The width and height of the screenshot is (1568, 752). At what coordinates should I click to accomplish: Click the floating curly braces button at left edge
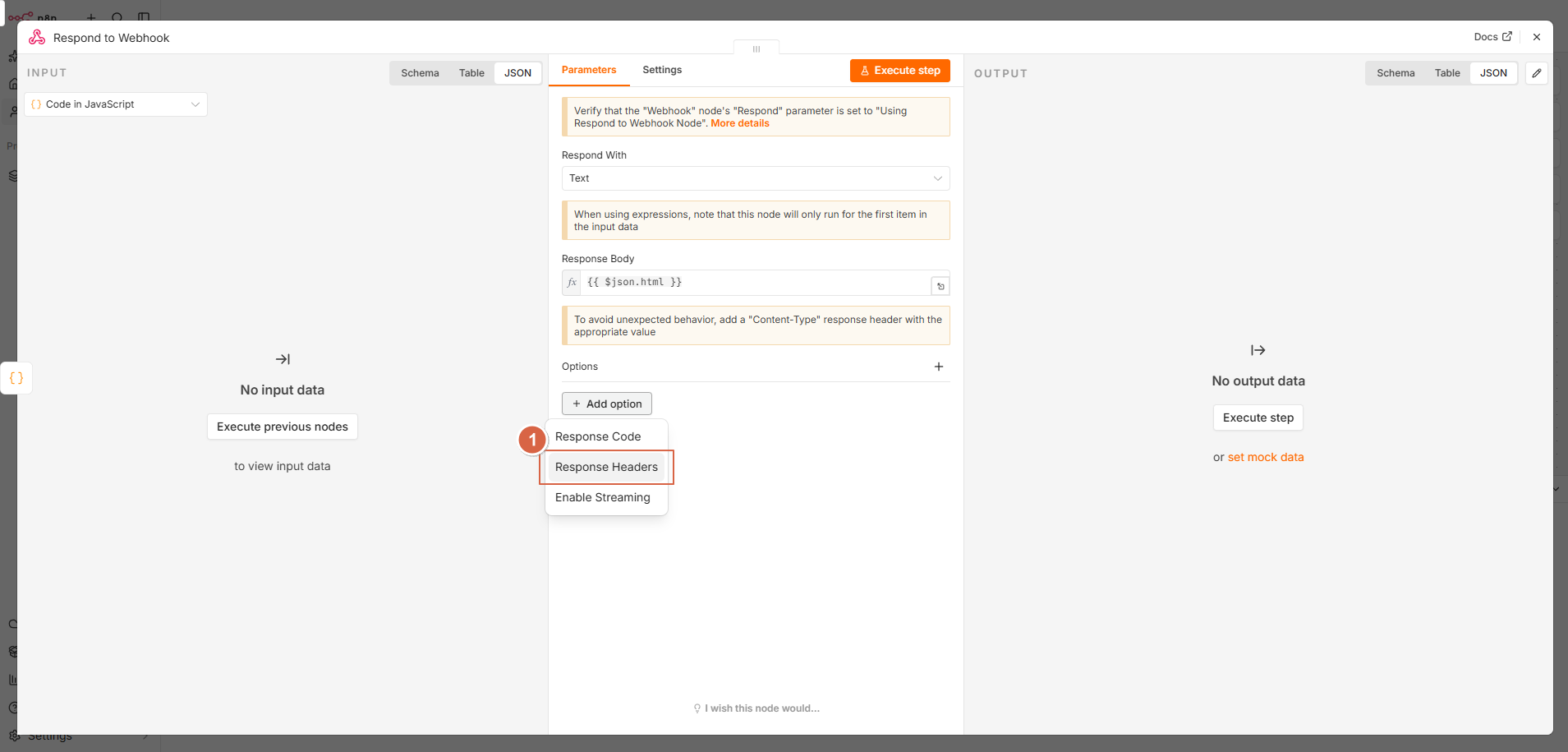pyautogui.click(x=16, y=378)
